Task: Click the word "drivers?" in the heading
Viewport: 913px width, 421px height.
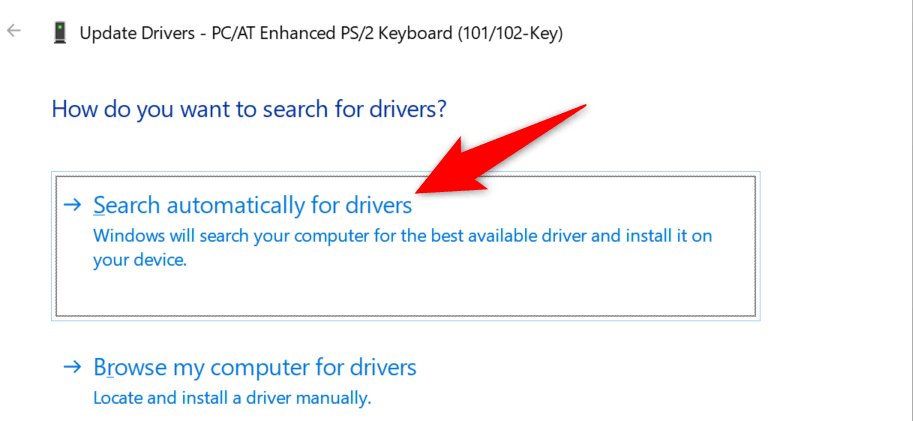Action: pyautogui.click(x=405, y=109)
